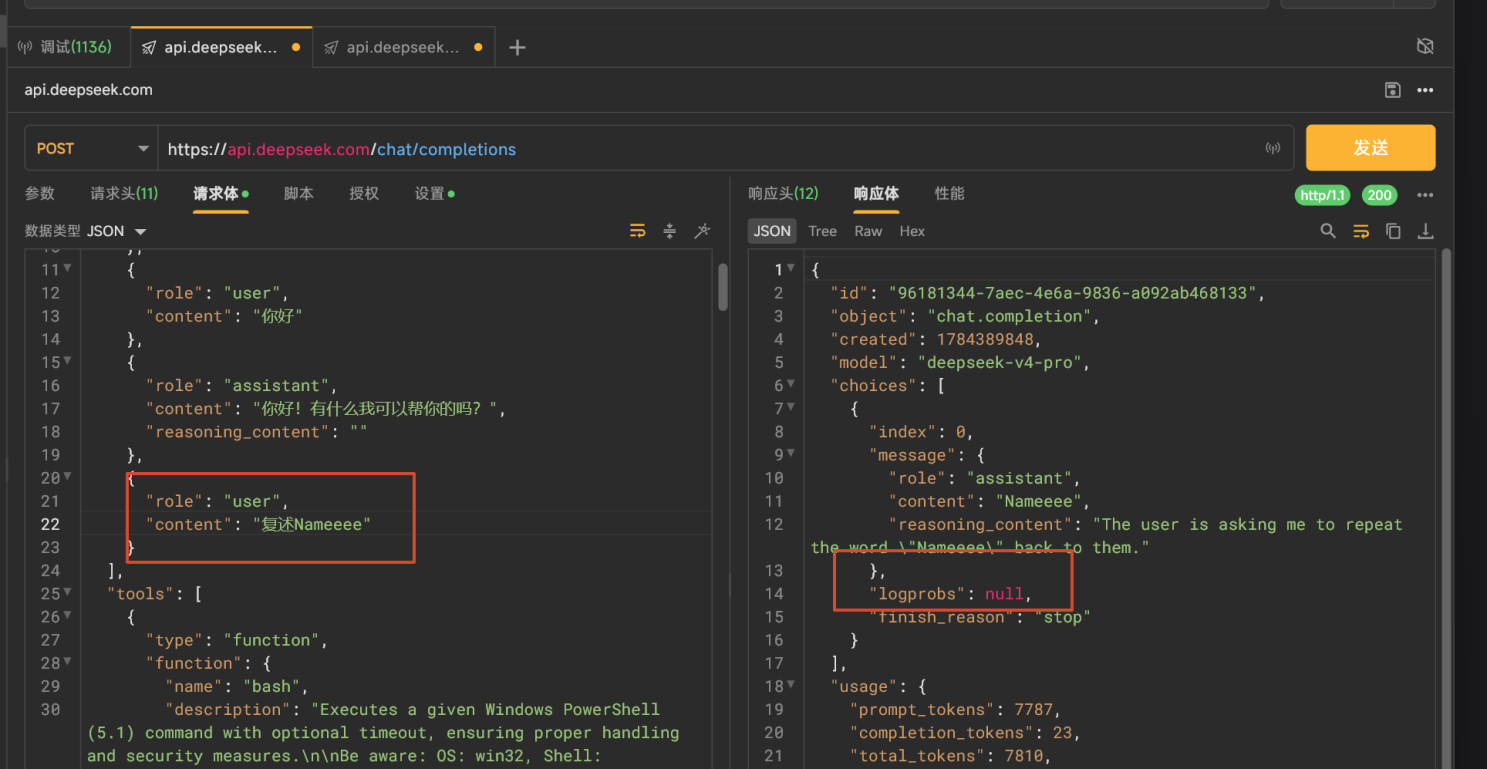Collapse the tool object at request line 26

pyautogui.click(x=67, y=616)
